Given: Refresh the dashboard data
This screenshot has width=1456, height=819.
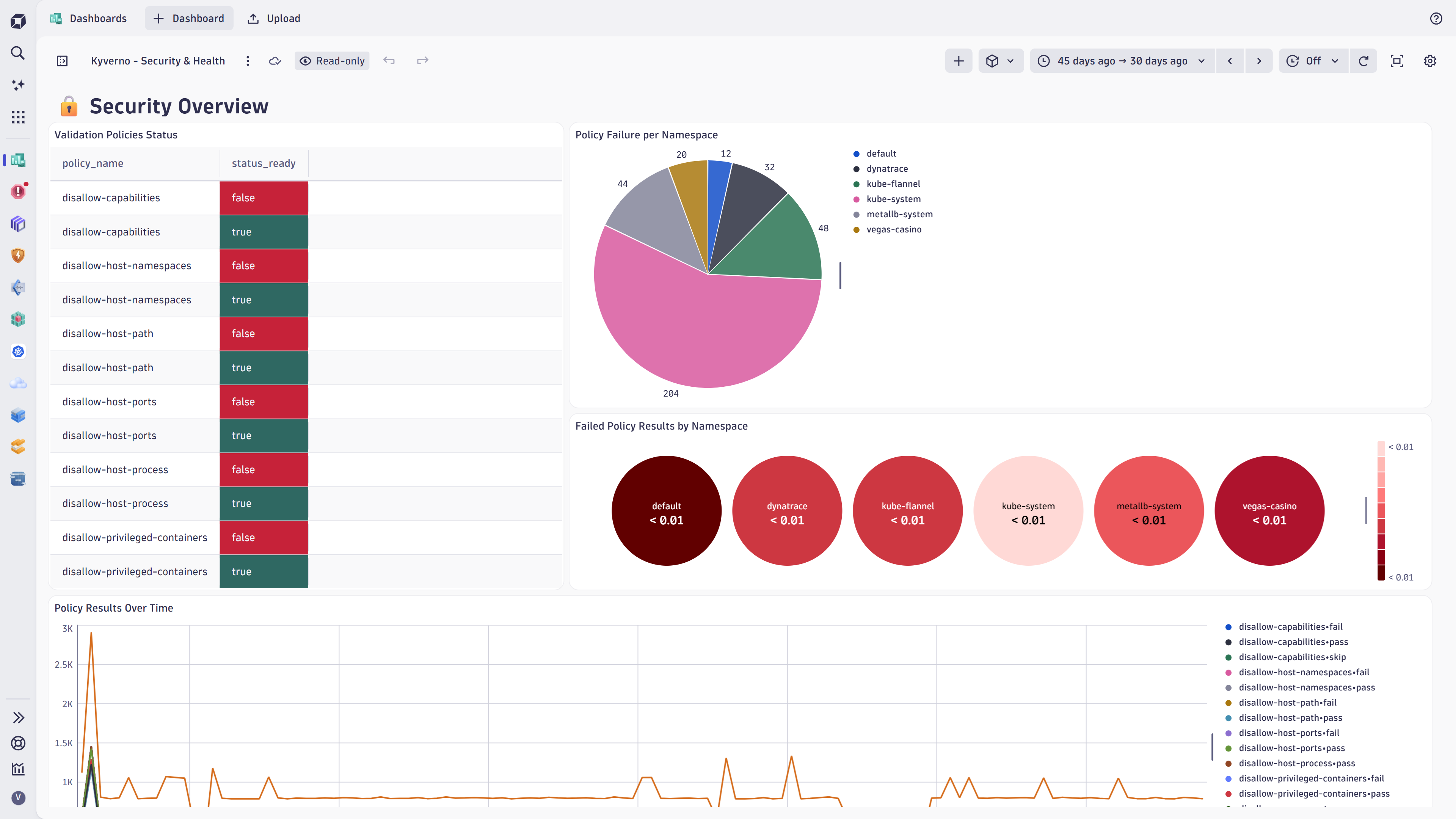Looking at the screenshot, I should [x=1363, y=61].
